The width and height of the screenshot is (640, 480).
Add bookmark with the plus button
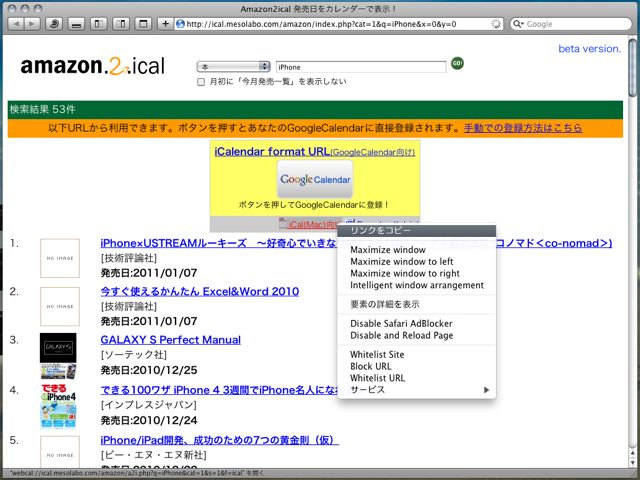tap(165, 24)
